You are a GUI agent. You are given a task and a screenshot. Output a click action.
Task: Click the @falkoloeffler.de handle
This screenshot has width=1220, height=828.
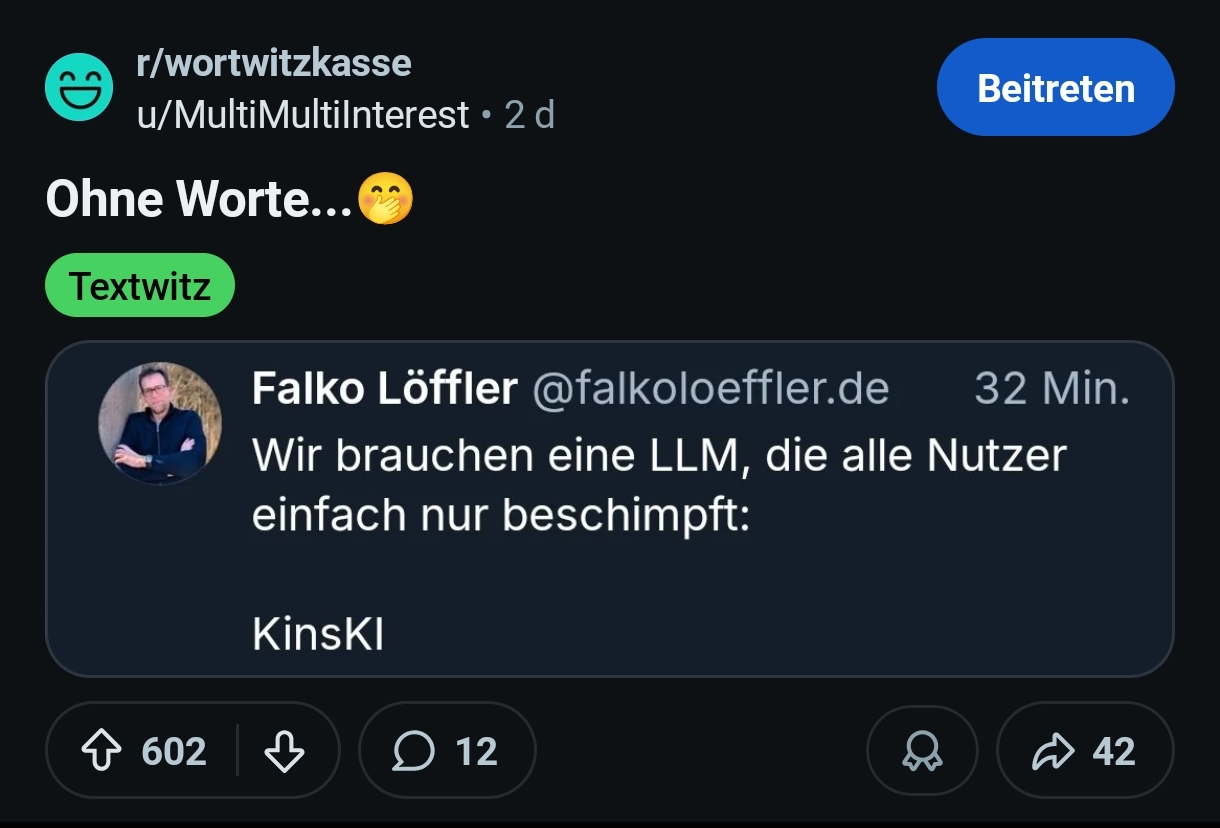tap(710, 388)
